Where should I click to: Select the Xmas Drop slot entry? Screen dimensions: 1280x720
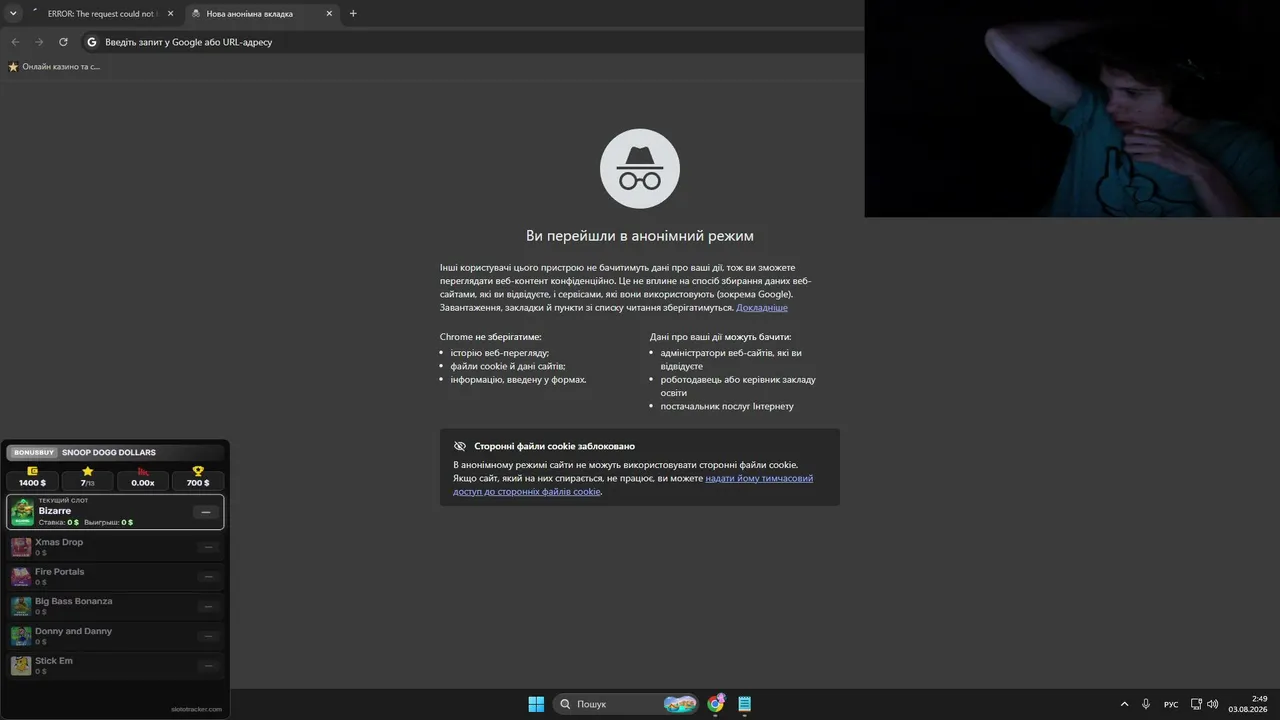[x=115, y=547]
